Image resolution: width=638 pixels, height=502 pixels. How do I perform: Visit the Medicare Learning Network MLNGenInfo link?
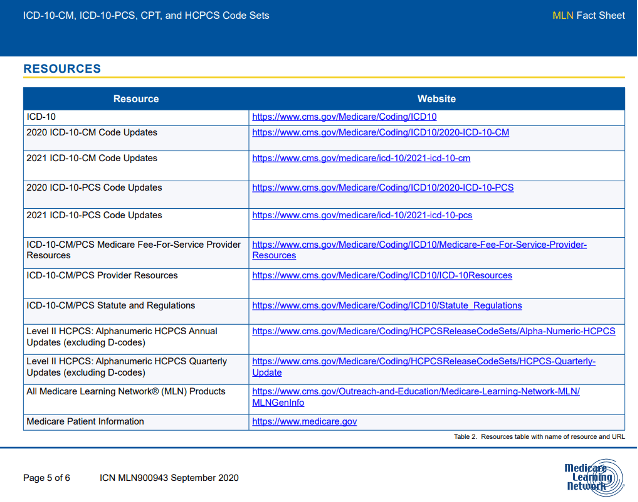[x=415, y=391]
